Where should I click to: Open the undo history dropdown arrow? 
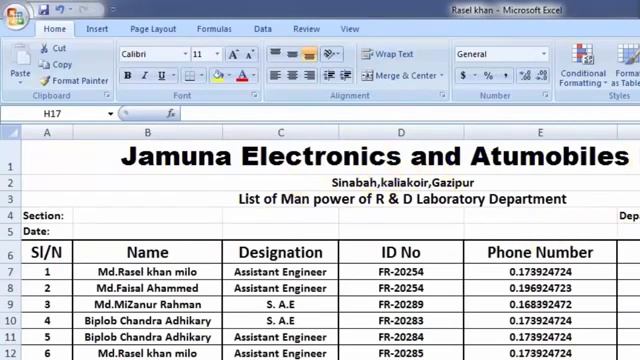click(70, 9)
